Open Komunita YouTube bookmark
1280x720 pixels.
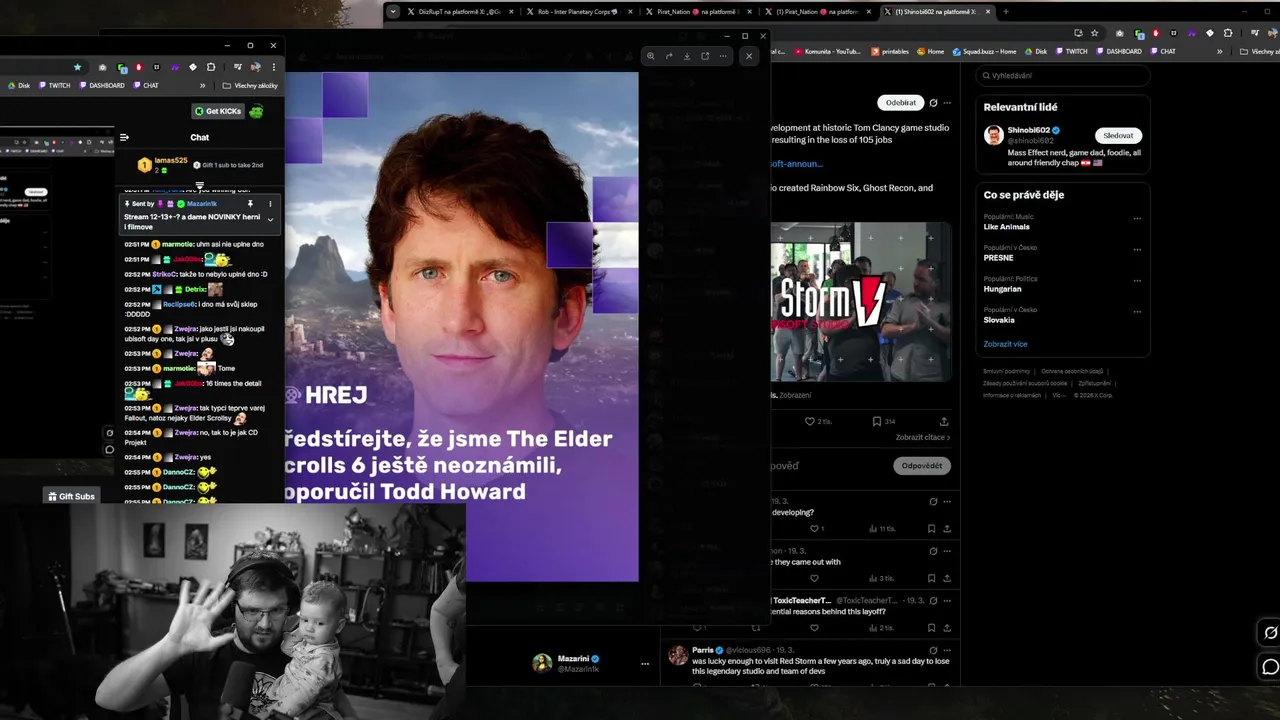point(826,51)
